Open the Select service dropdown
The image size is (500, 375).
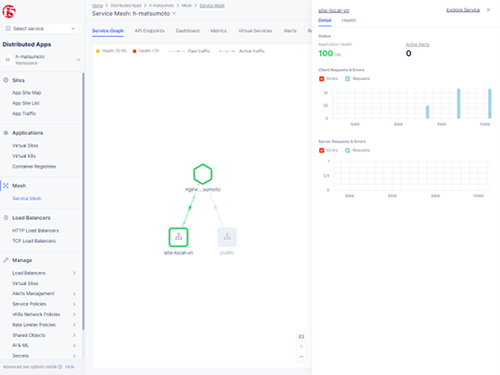coord(41,29)
